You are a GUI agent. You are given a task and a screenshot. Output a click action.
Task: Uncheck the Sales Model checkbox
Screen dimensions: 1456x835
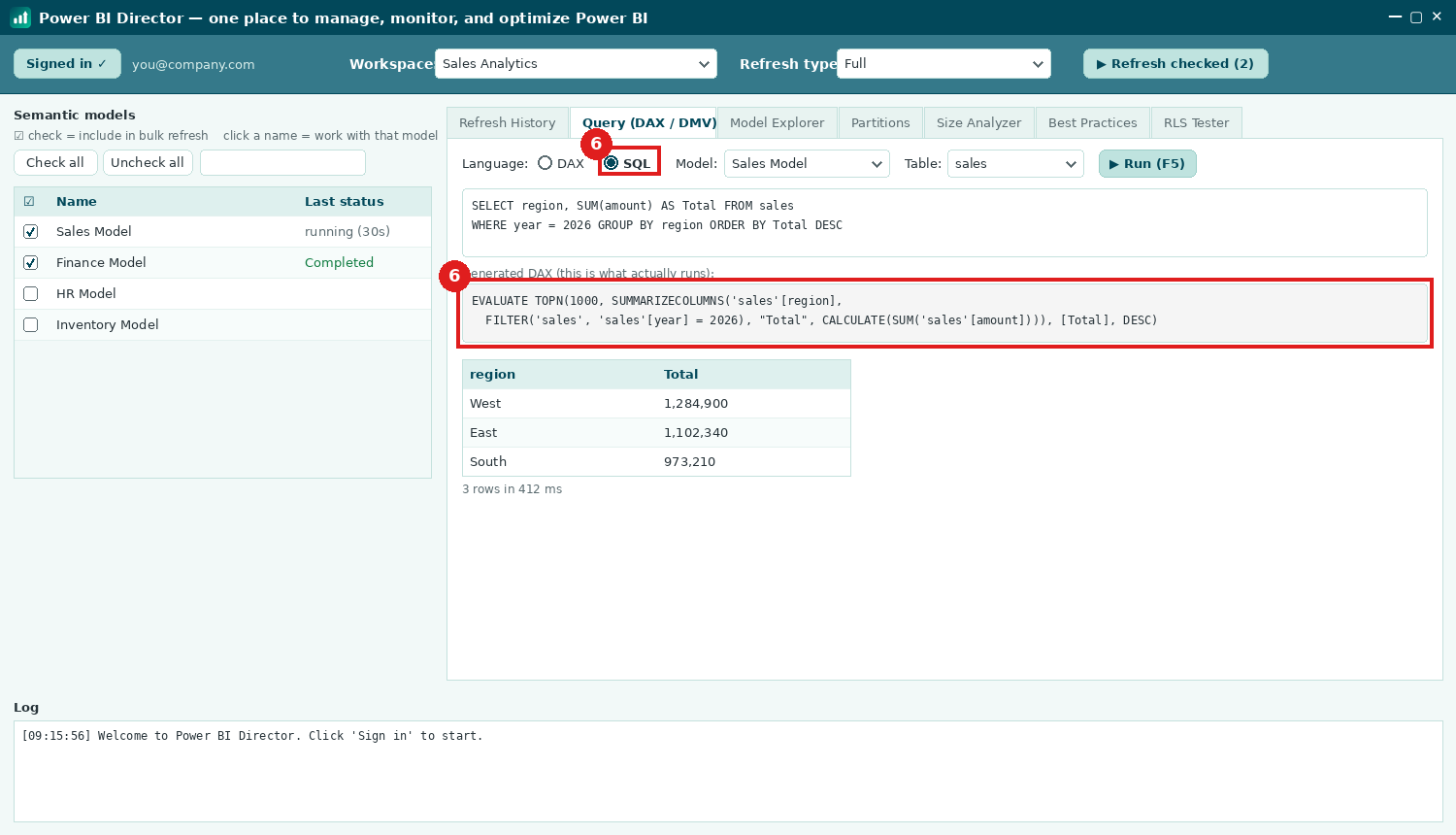point(31,232)
